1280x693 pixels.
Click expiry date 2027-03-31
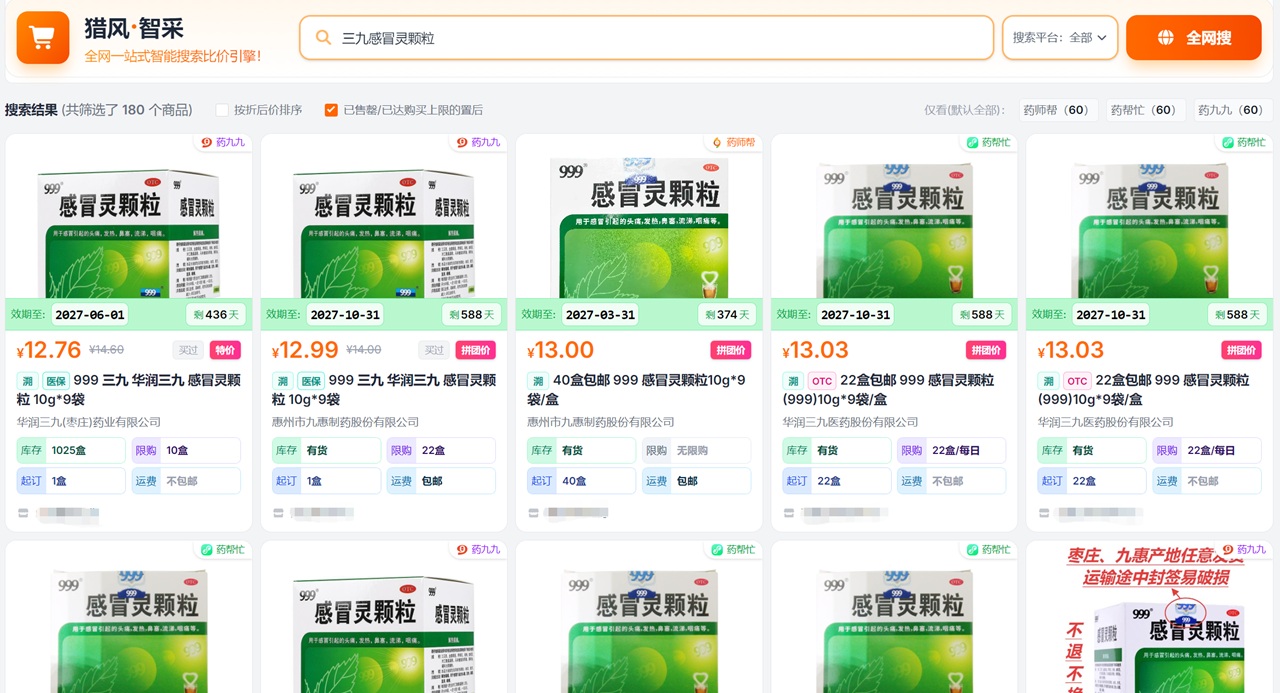pos(600,314)
